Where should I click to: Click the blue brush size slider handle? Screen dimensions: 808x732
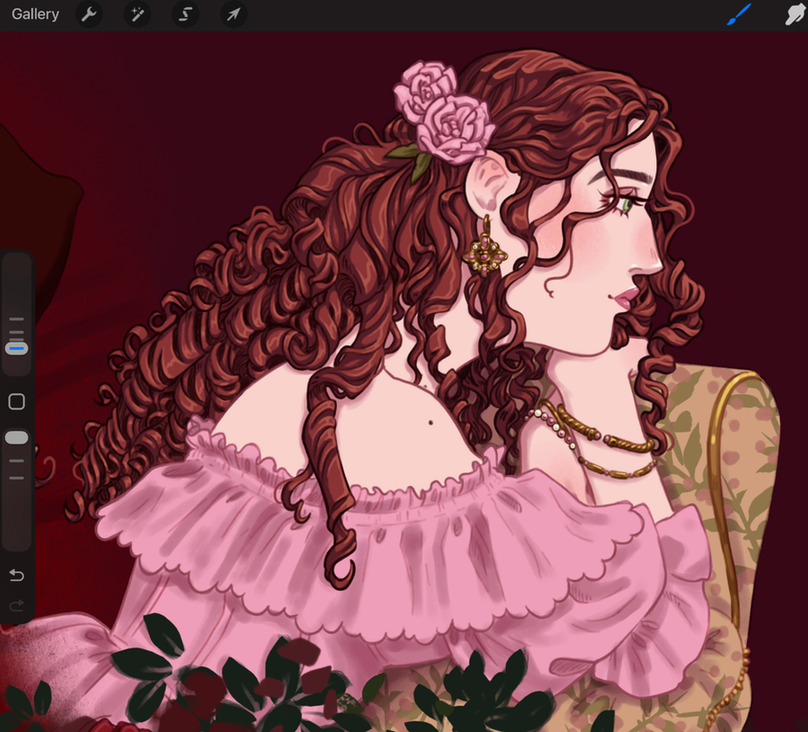[x=16, y=348]
